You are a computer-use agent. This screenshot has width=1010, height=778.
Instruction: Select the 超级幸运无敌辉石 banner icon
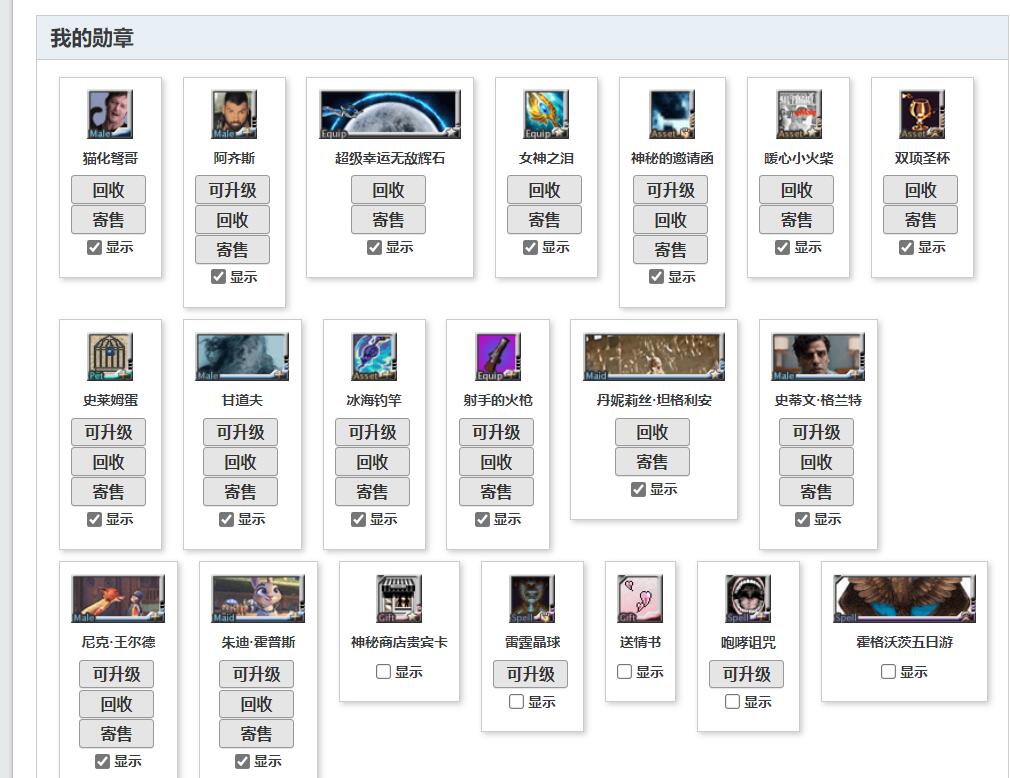(x=389, y=115)
